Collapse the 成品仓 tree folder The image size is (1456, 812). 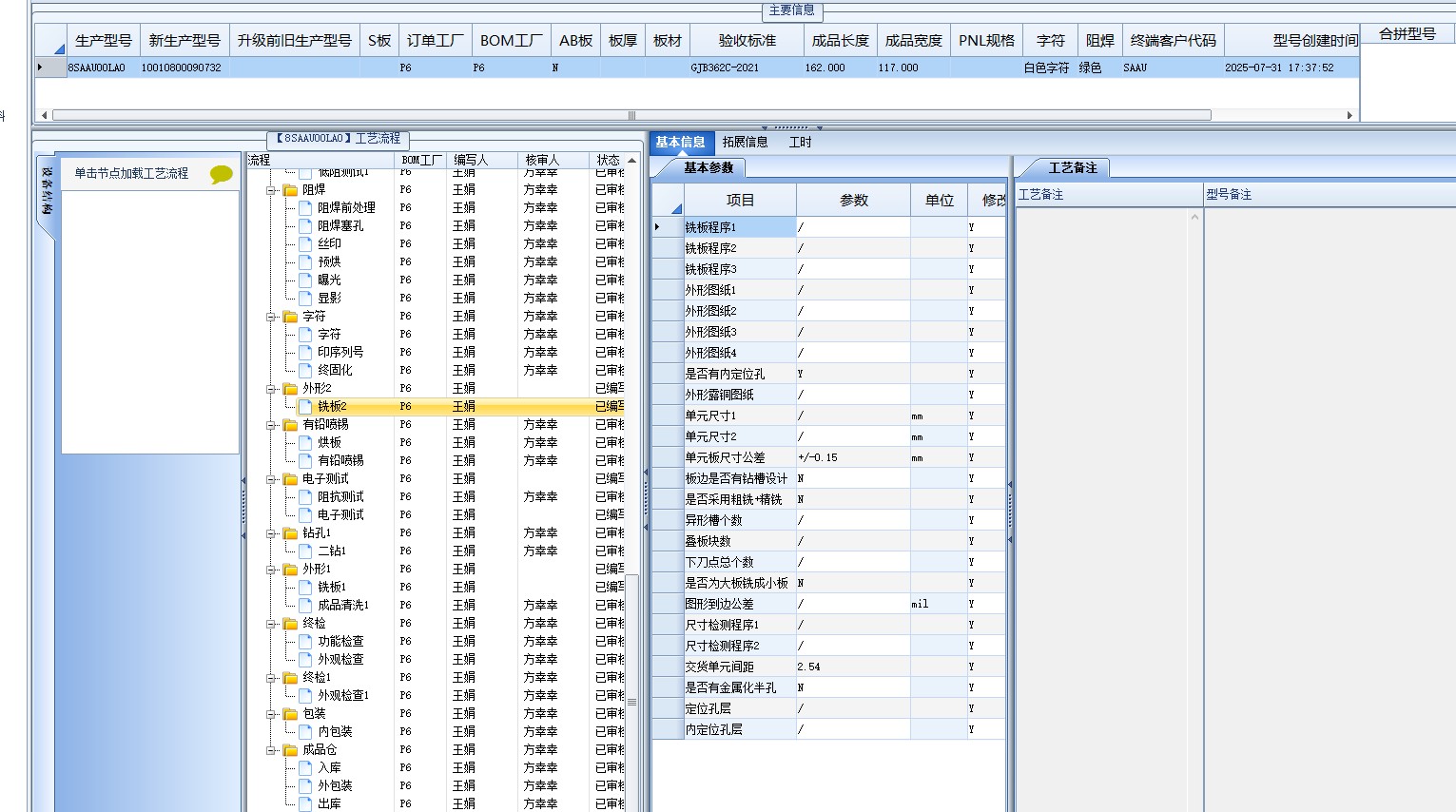point(271,750)
